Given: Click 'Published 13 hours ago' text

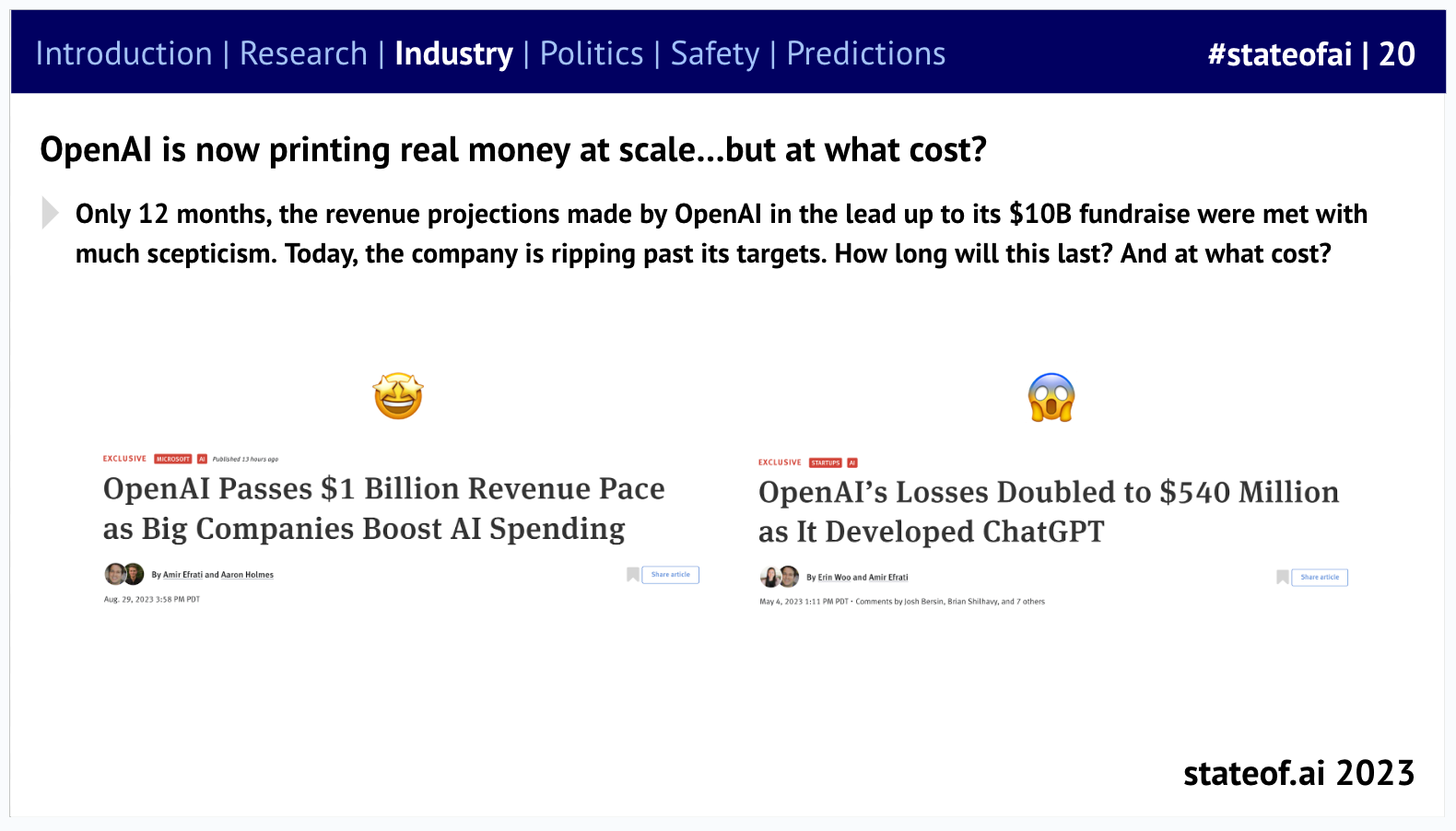Looking at the screenshot, I should point(245,459).
